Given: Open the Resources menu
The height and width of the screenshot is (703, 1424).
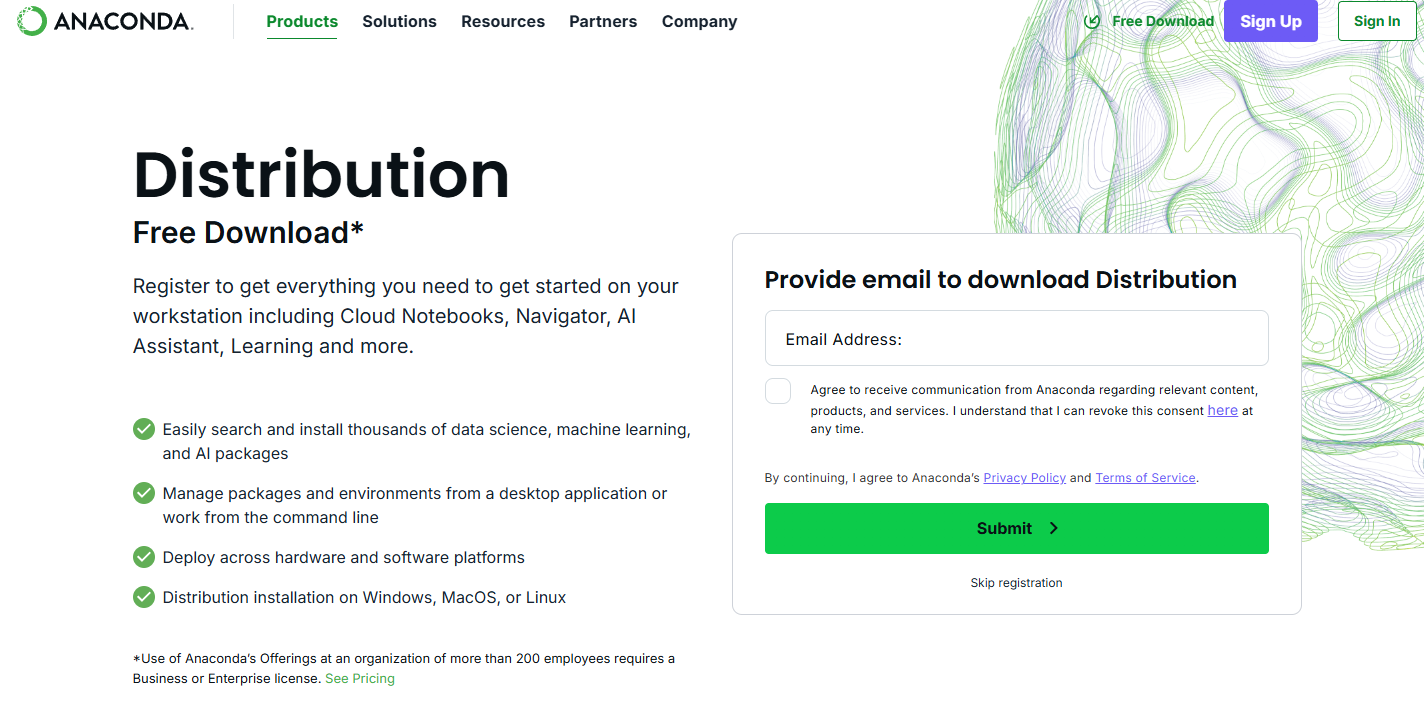Looking at the screenshot, I should click(x=503, y=21).
